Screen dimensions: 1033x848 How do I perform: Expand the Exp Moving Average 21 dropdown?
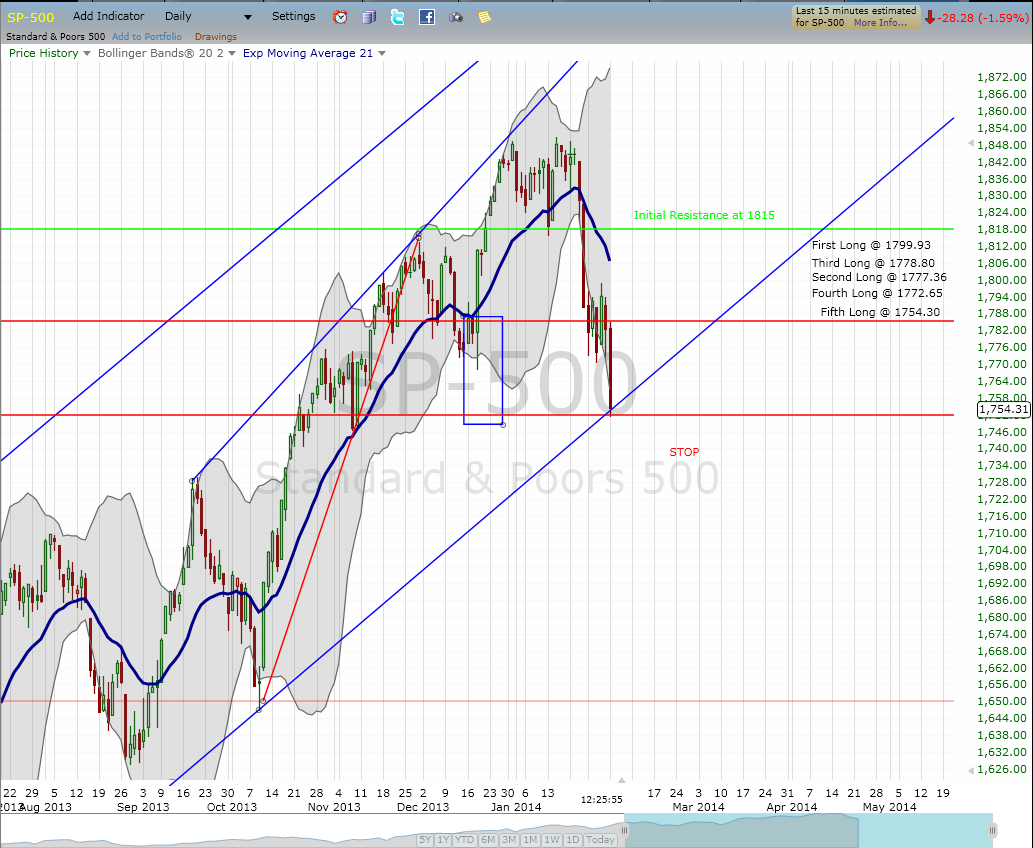pos(381,53)
